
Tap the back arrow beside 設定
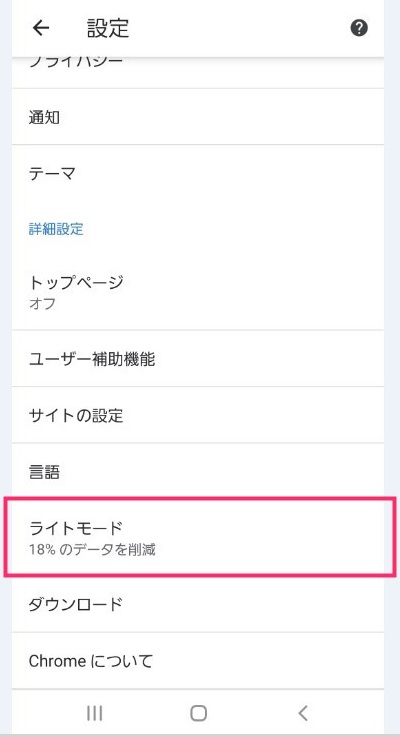(41, 28)
